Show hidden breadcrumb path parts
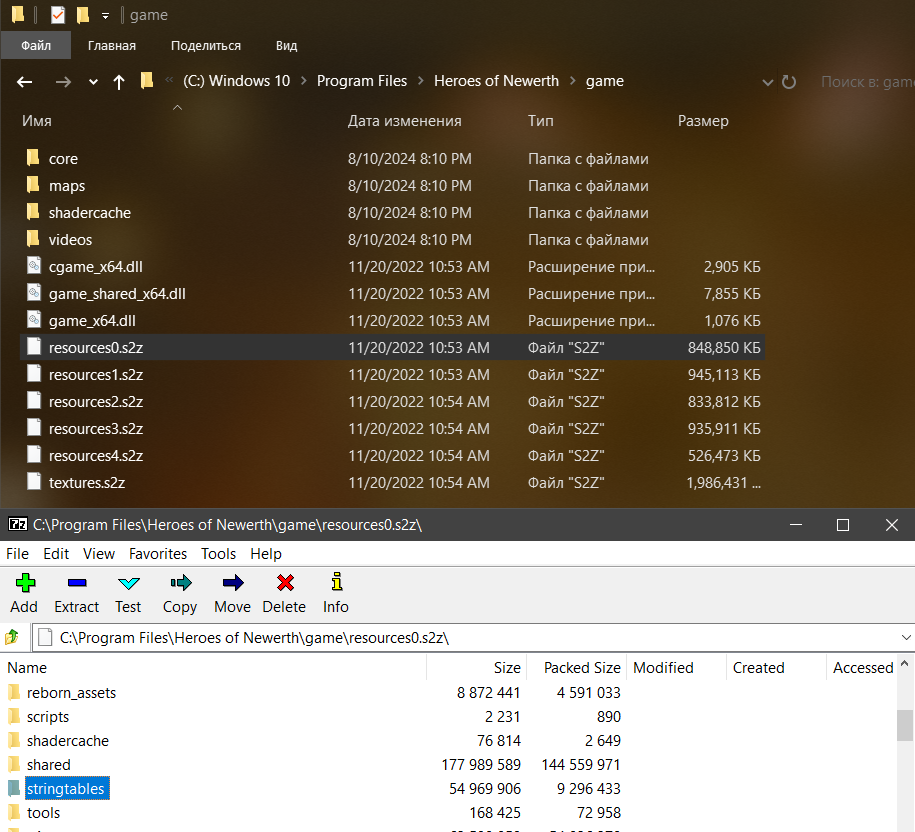The width and height of the screenshot is (915, 832). coord(169,80)
